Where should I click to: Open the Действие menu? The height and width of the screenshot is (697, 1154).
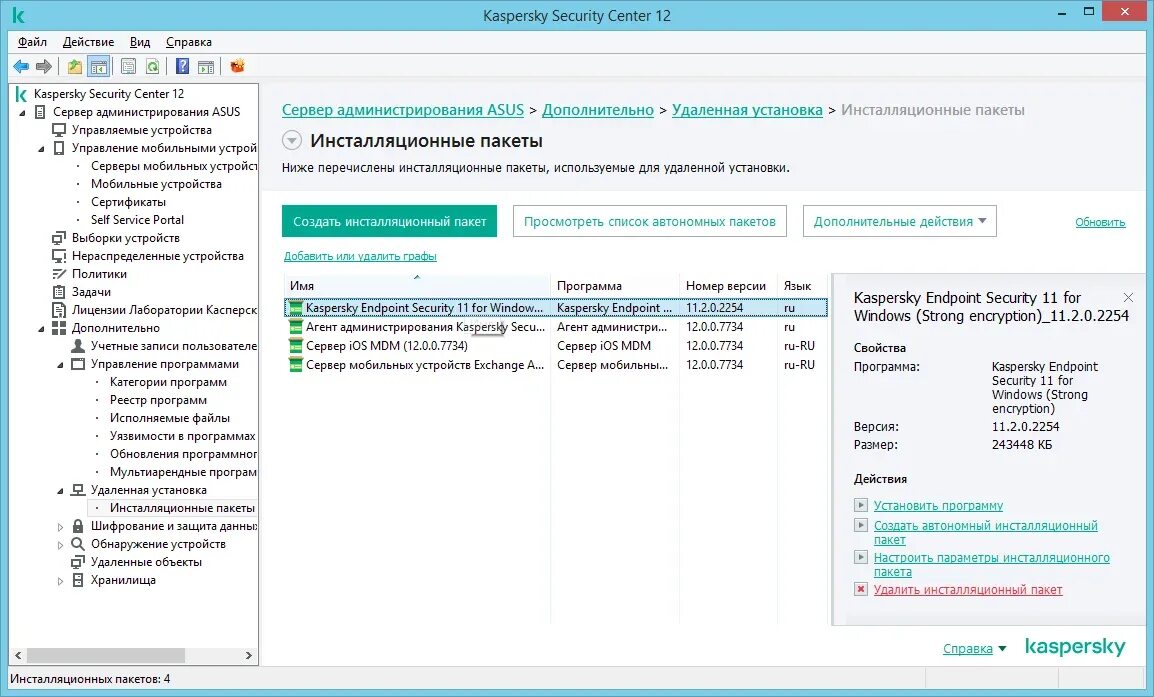tap(88, 42)
